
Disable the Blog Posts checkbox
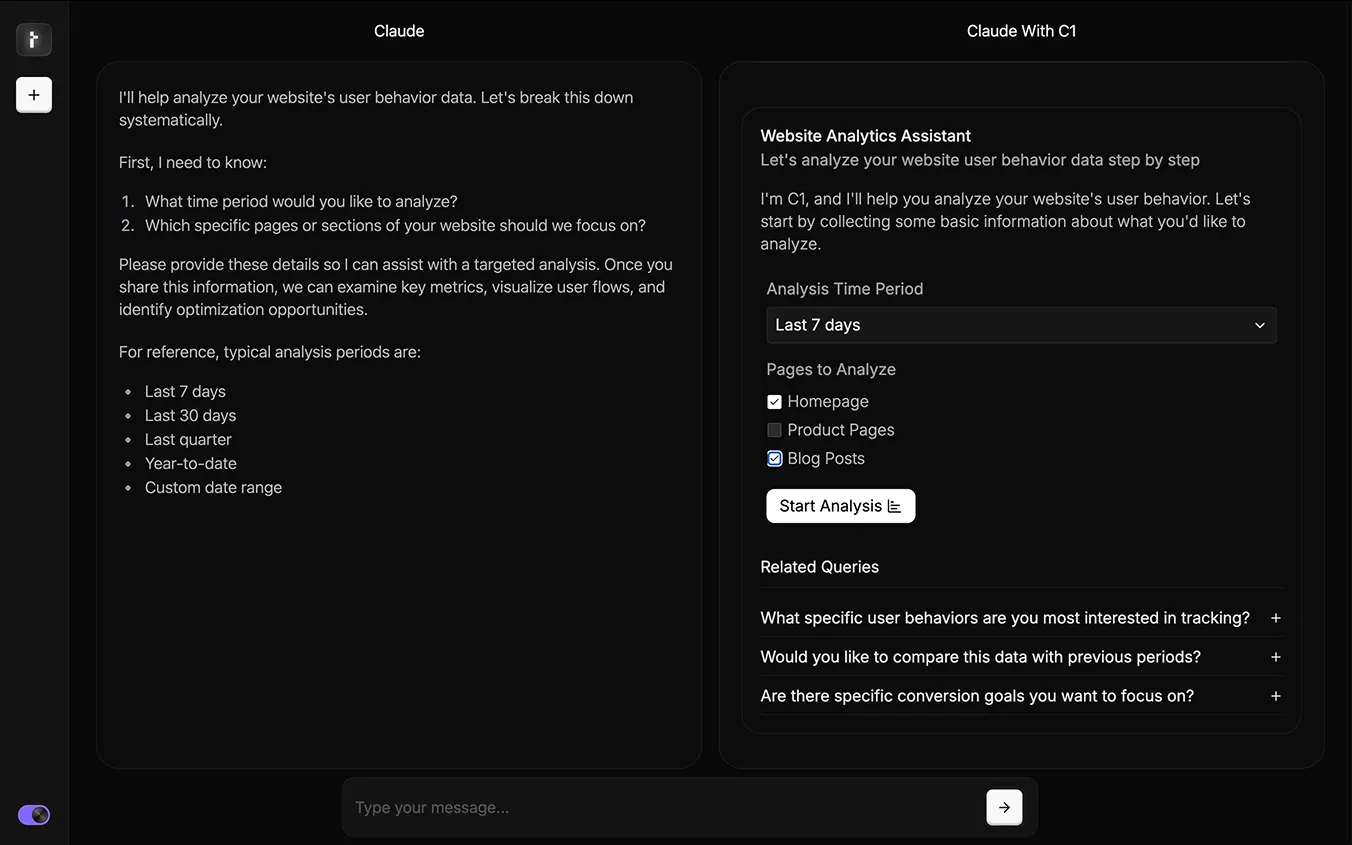point(773,458)
